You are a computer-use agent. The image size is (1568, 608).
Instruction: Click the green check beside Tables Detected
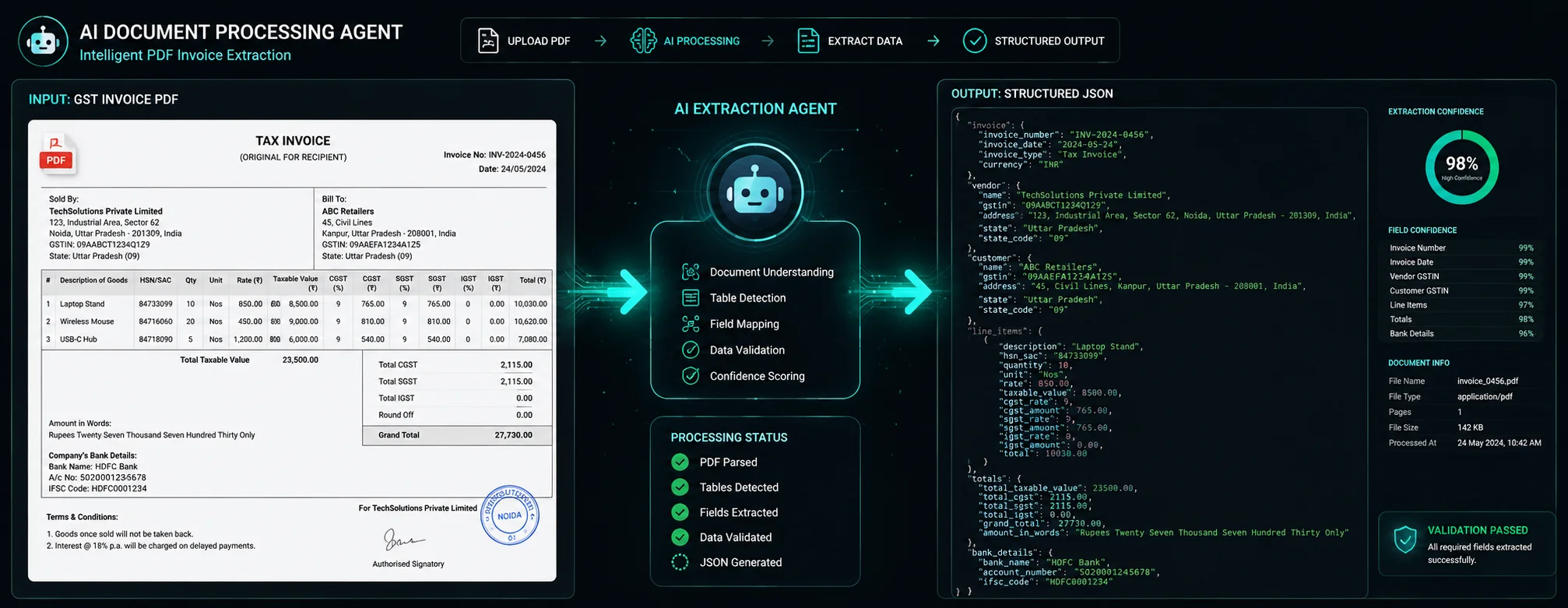(x=680, y=487)
